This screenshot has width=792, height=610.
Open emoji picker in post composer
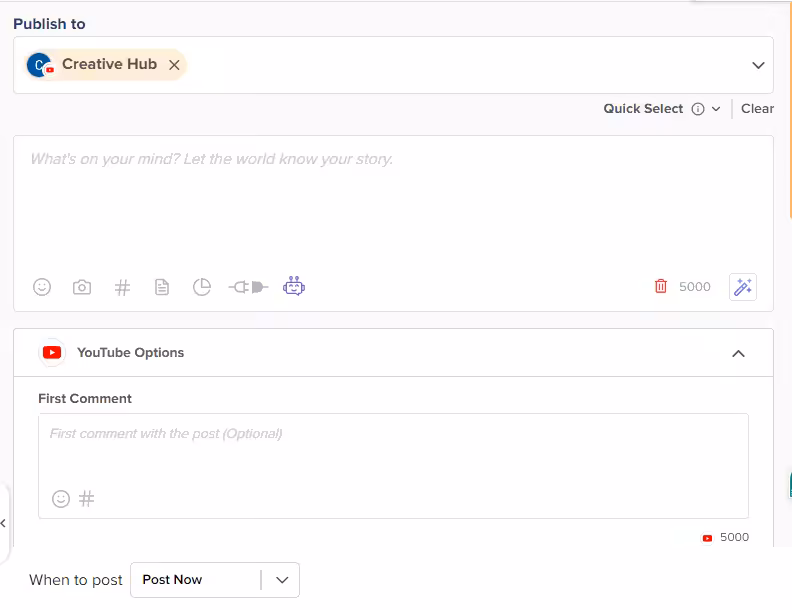point(42,287)
